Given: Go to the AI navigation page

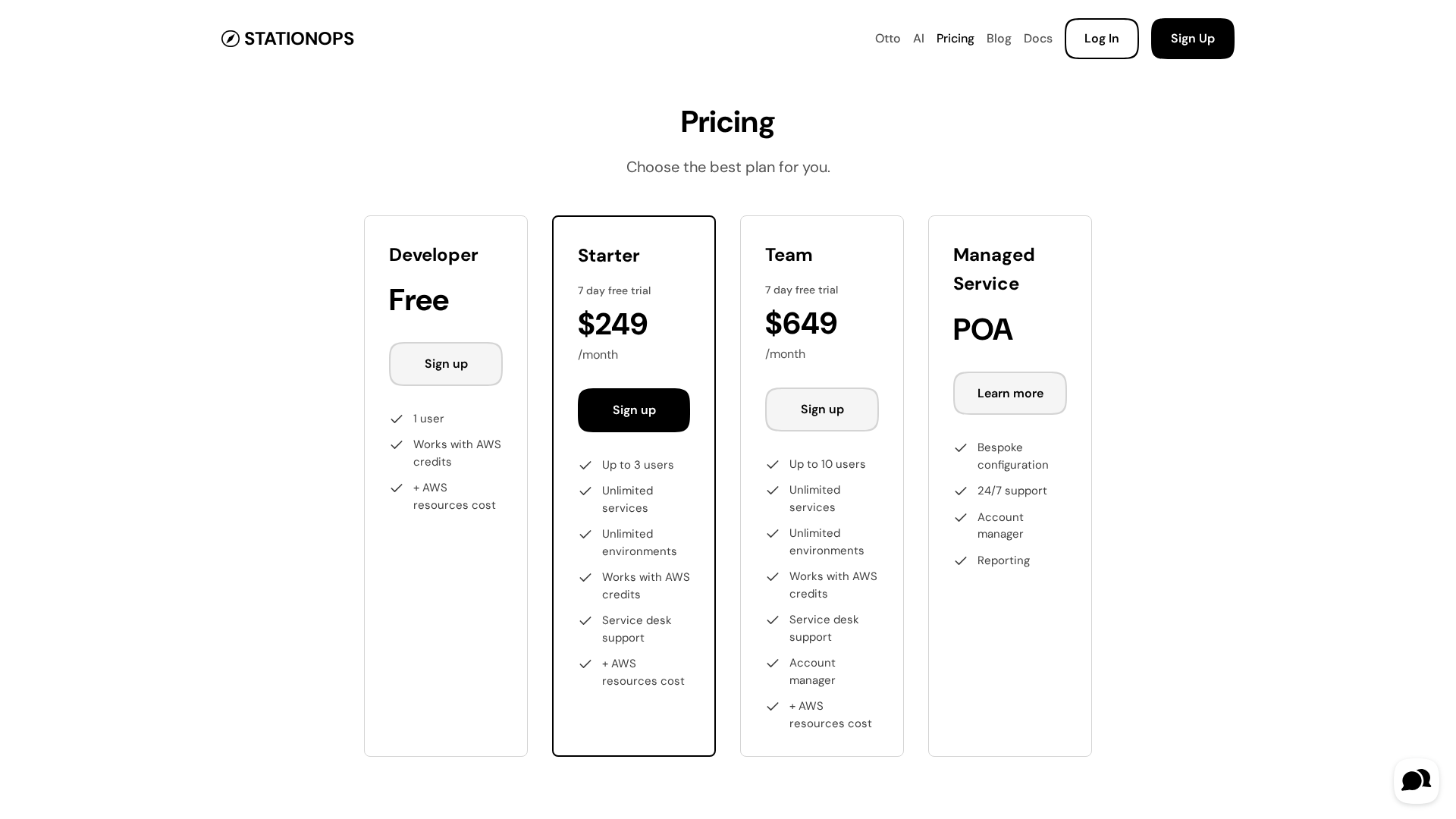Looking at the screenshot, I should [918, 39].
